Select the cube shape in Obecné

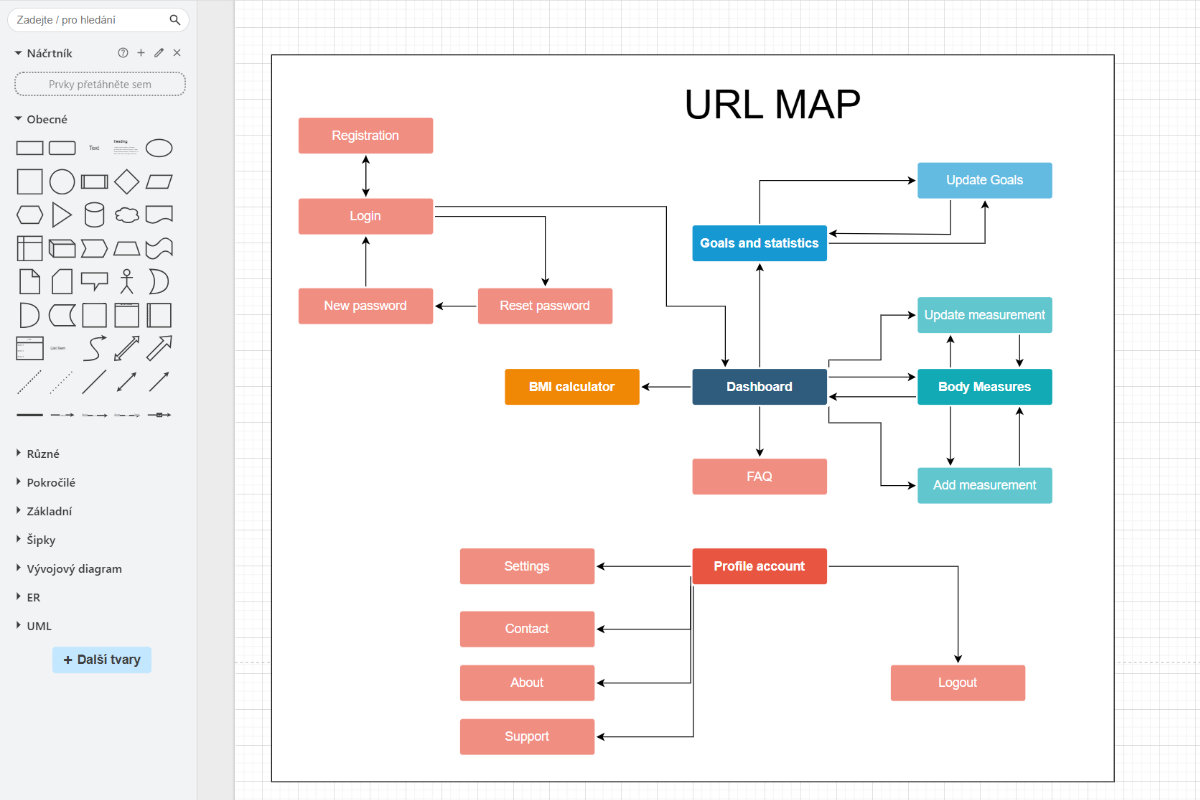click(61, 247)
